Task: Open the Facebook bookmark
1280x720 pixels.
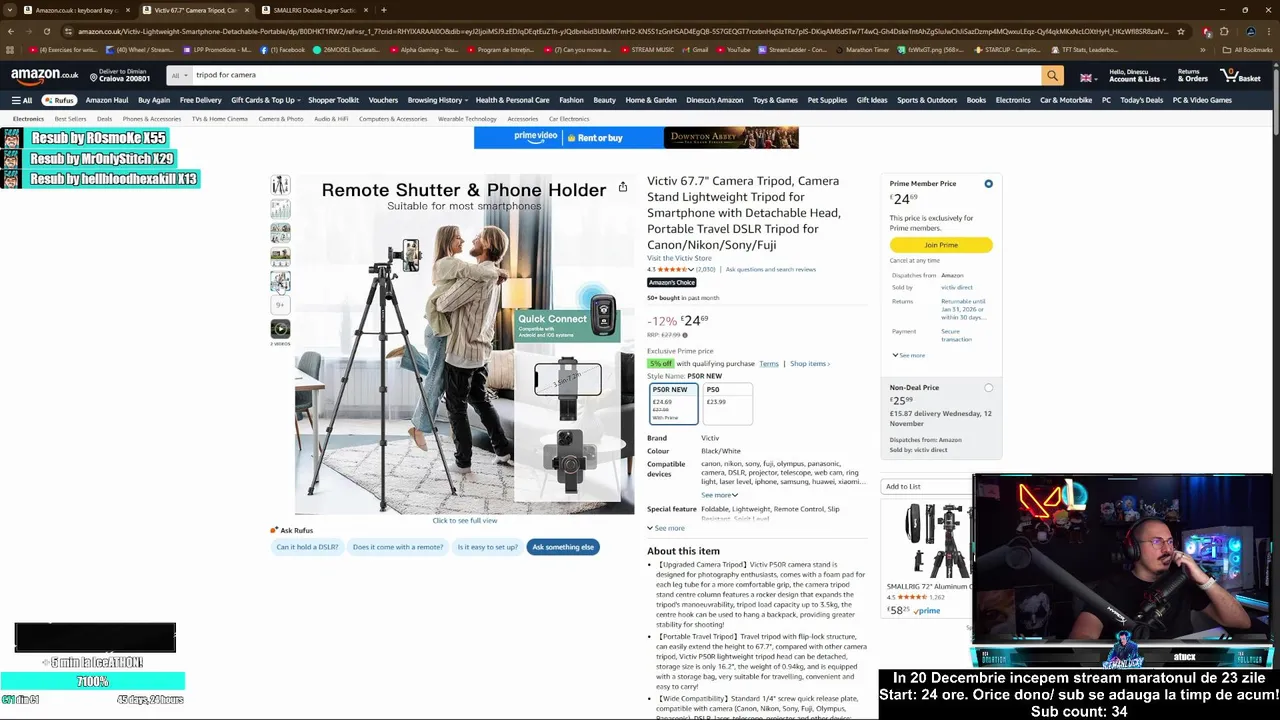Action: pyautogui.click(x=283, y=49)
